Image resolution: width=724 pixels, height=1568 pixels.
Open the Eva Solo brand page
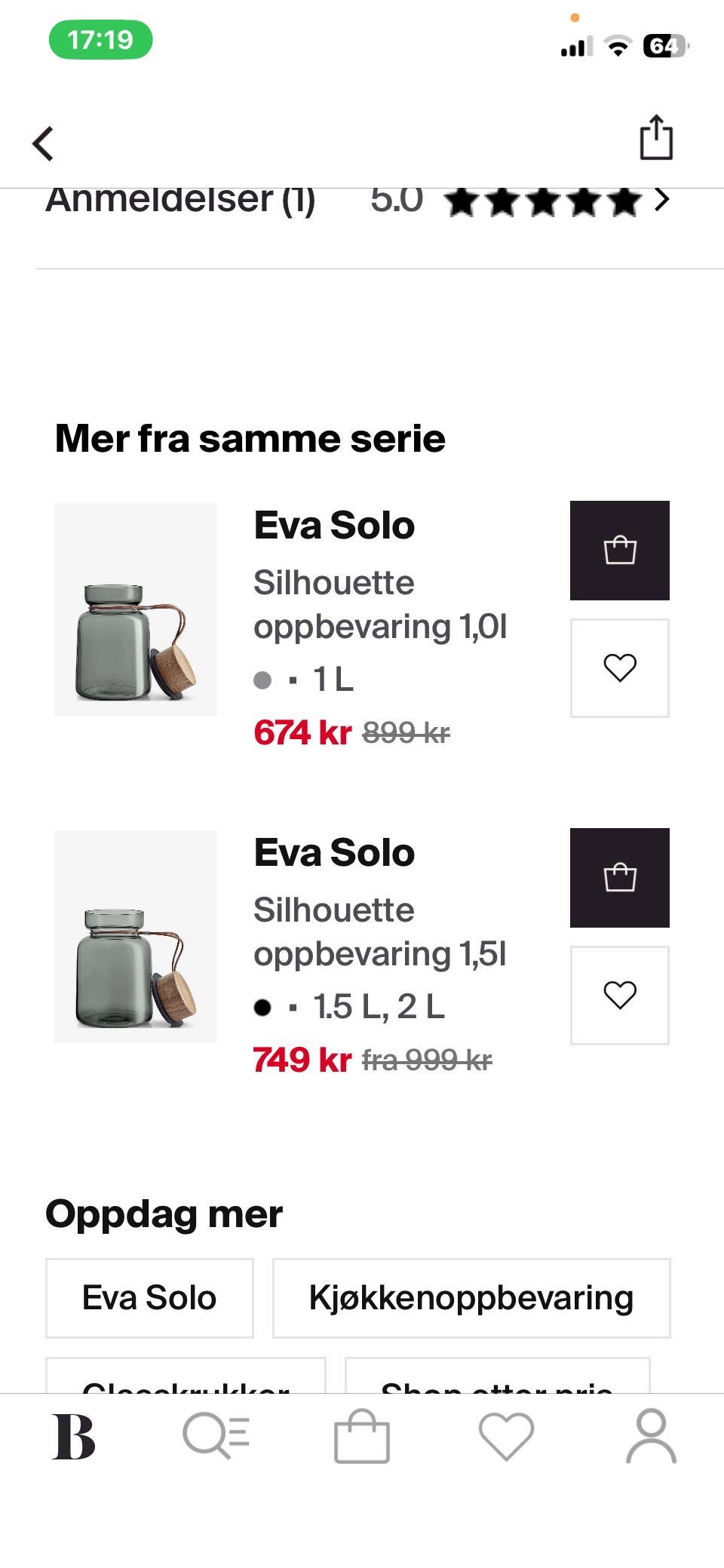click(149, 1297)
